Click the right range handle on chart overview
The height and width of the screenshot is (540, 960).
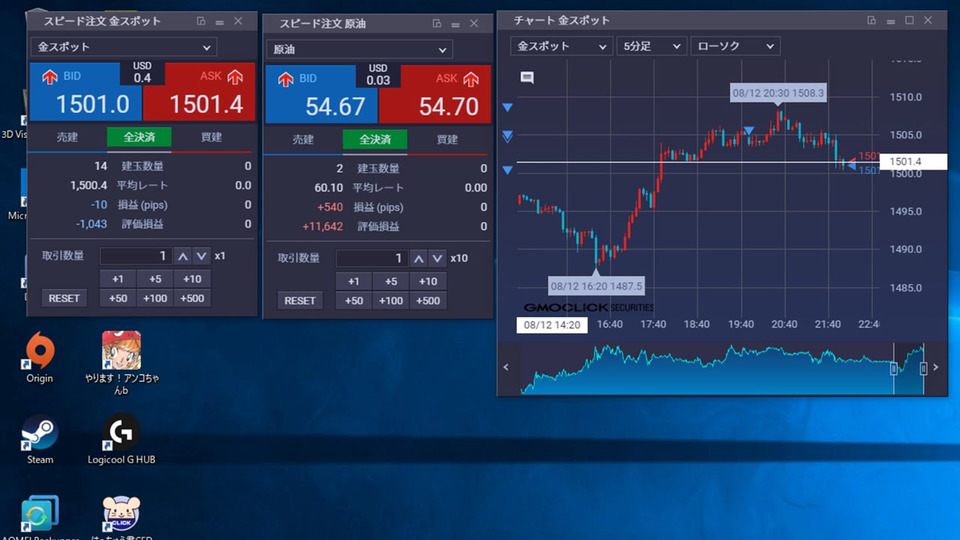923,368
